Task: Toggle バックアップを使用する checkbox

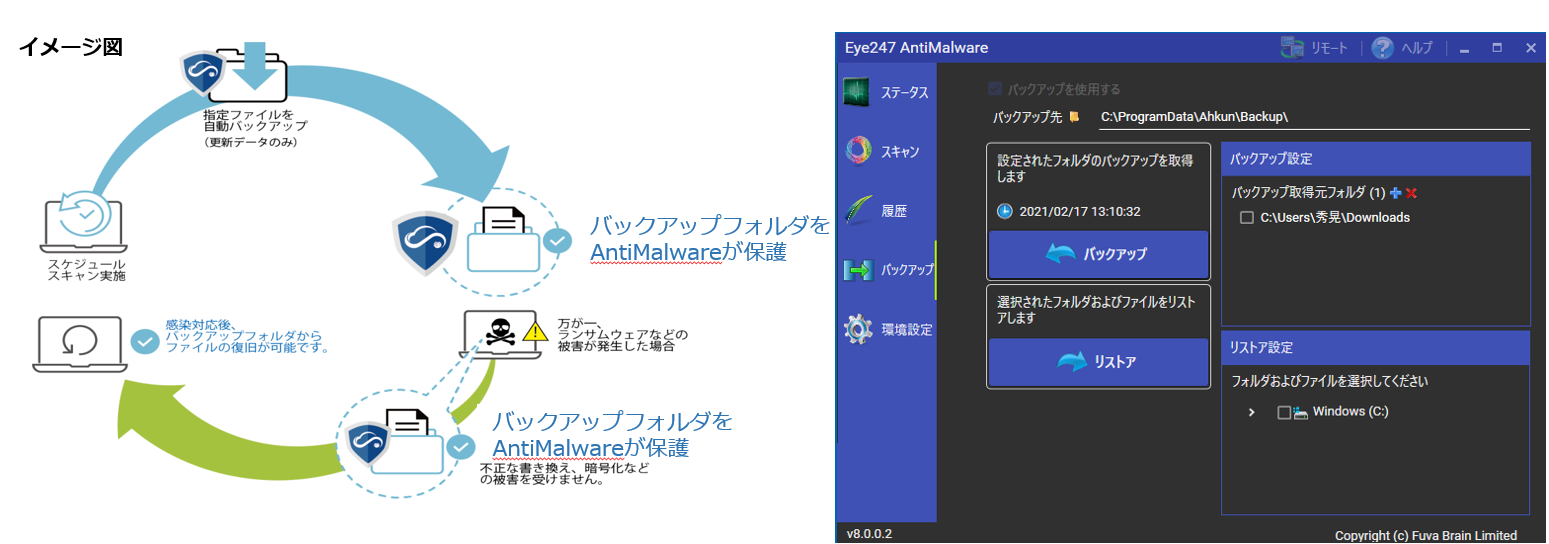Action: [x=994, y=89]
